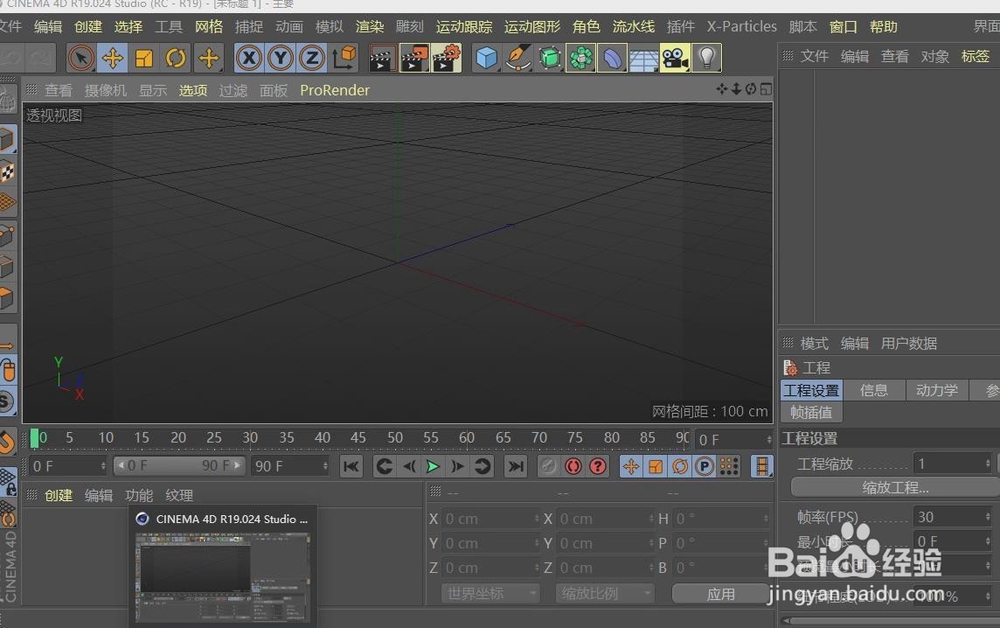The height and width of the screenshot is (628, 1000).
Task: Click the 0 F–90 F preview range bar
Action: [x=179, y=466]
